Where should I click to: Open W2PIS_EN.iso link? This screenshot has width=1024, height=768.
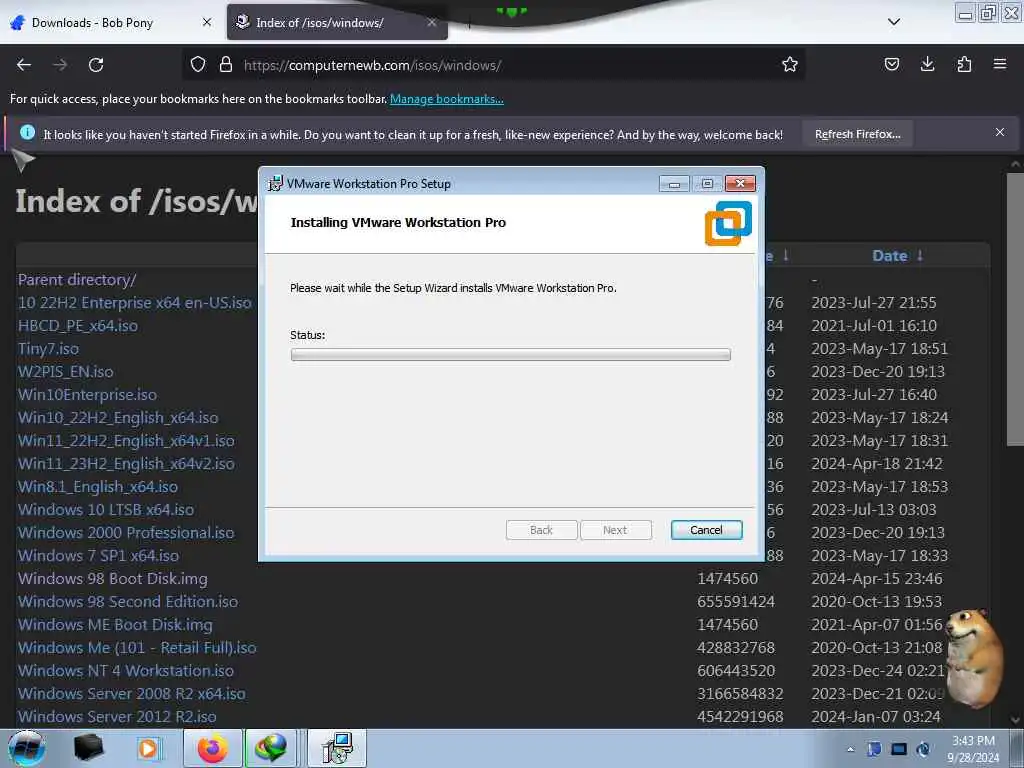tap(65, 372)
